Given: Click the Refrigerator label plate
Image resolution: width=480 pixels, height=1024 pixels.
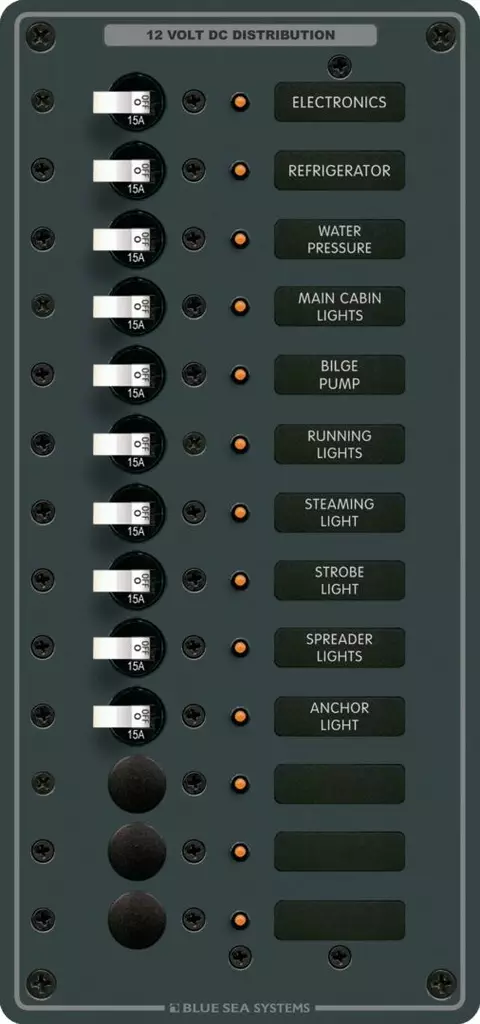Looking at the screenshot, I should pos(340,170).
